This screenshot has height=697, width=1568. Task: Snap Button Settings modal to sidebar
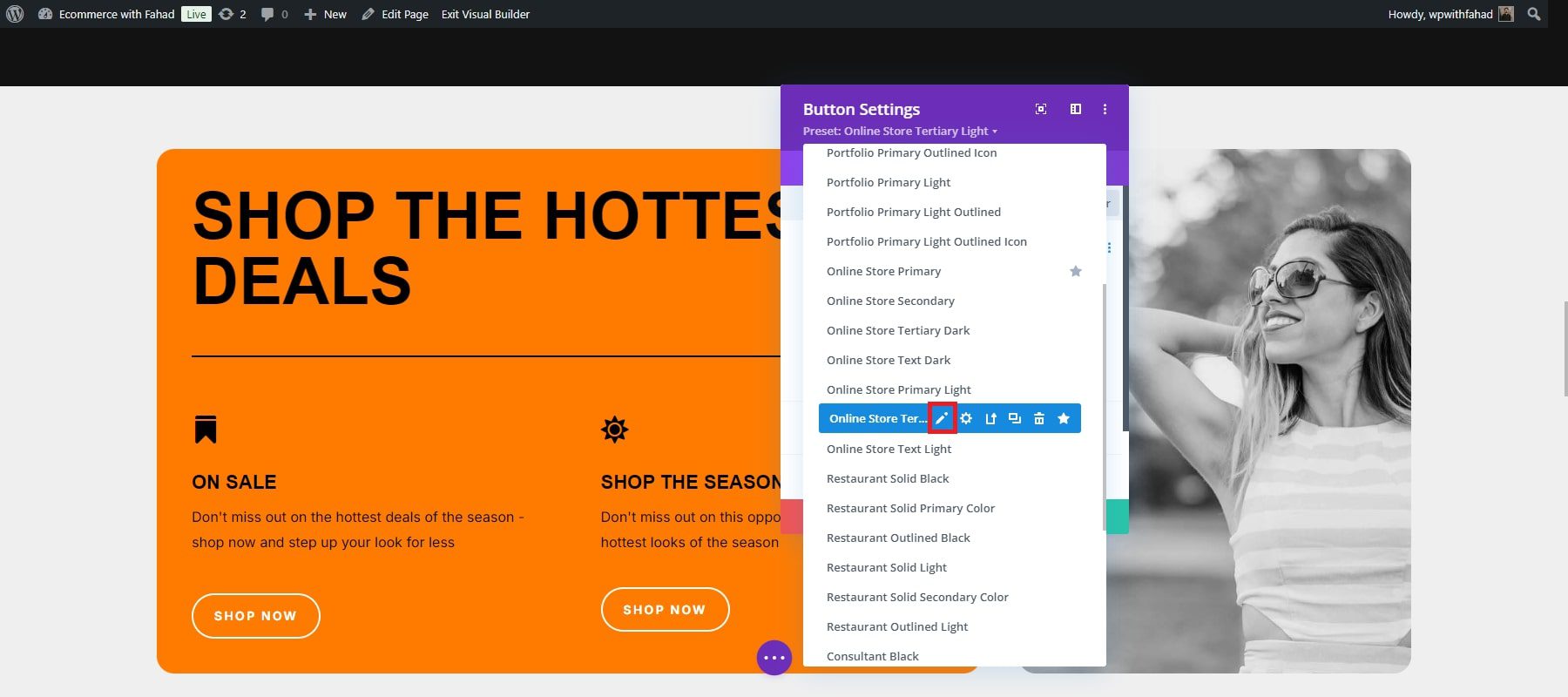click(x=1076, y=109)
